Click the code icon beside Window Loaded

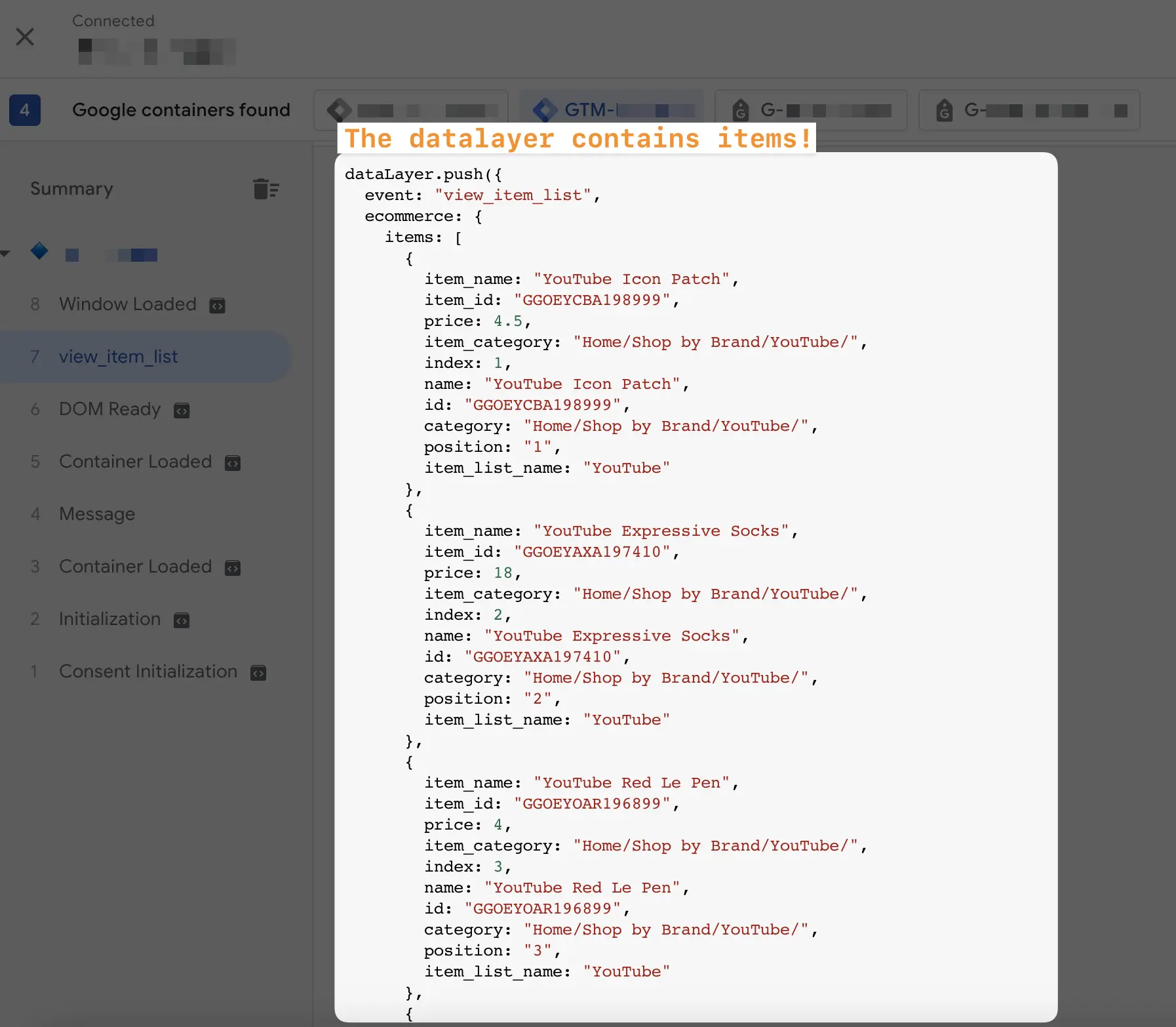[217, 305]
